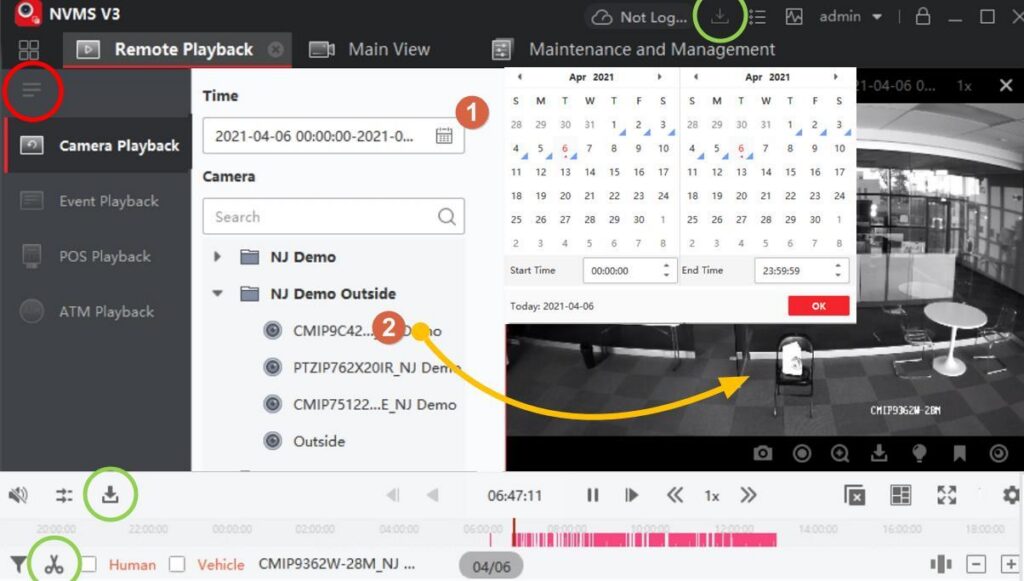Close all playback windows icon
Viewport: 1024px width, 581px height.
(854, 495)
